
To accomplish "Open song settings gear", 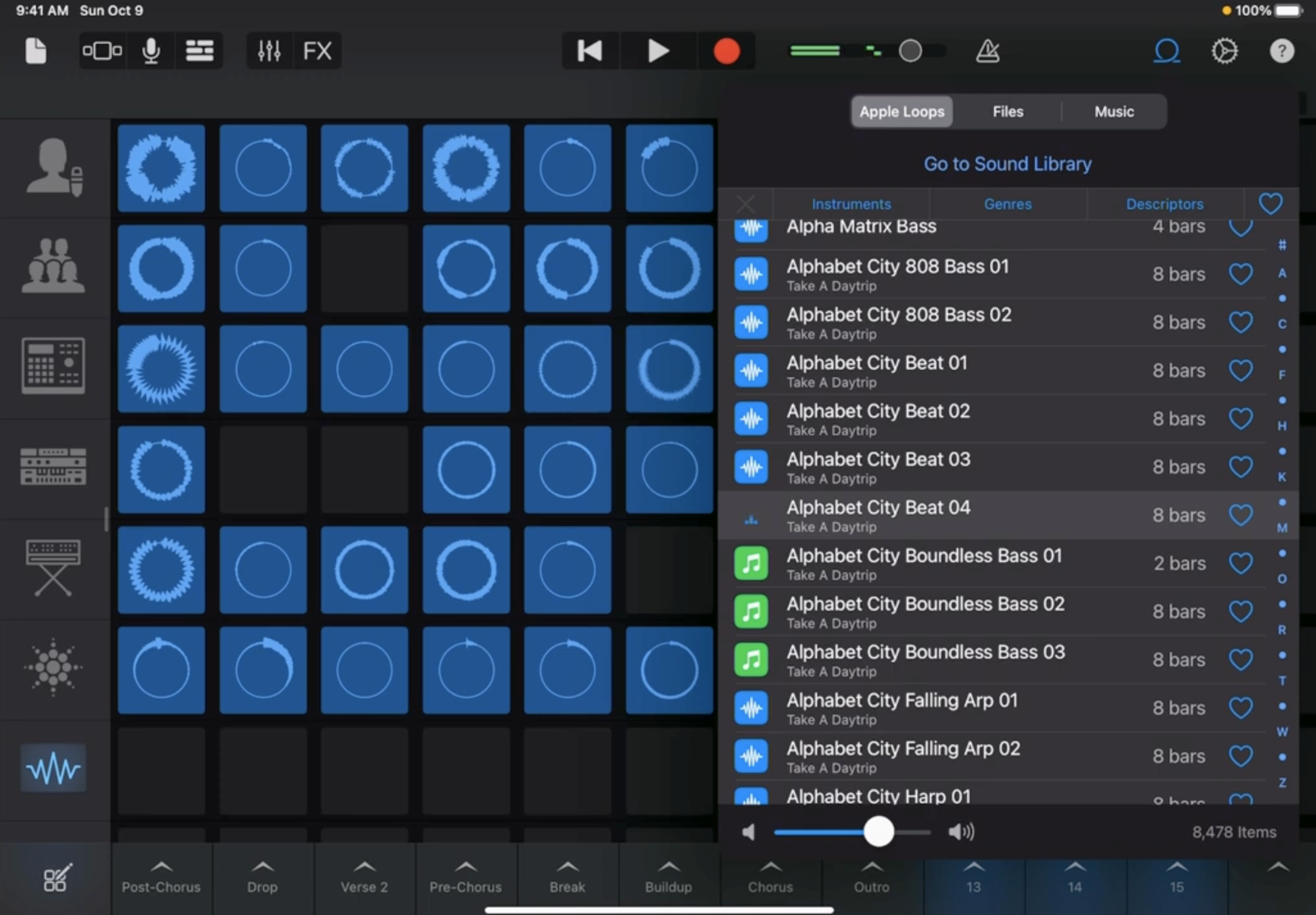I will 1224,51.
